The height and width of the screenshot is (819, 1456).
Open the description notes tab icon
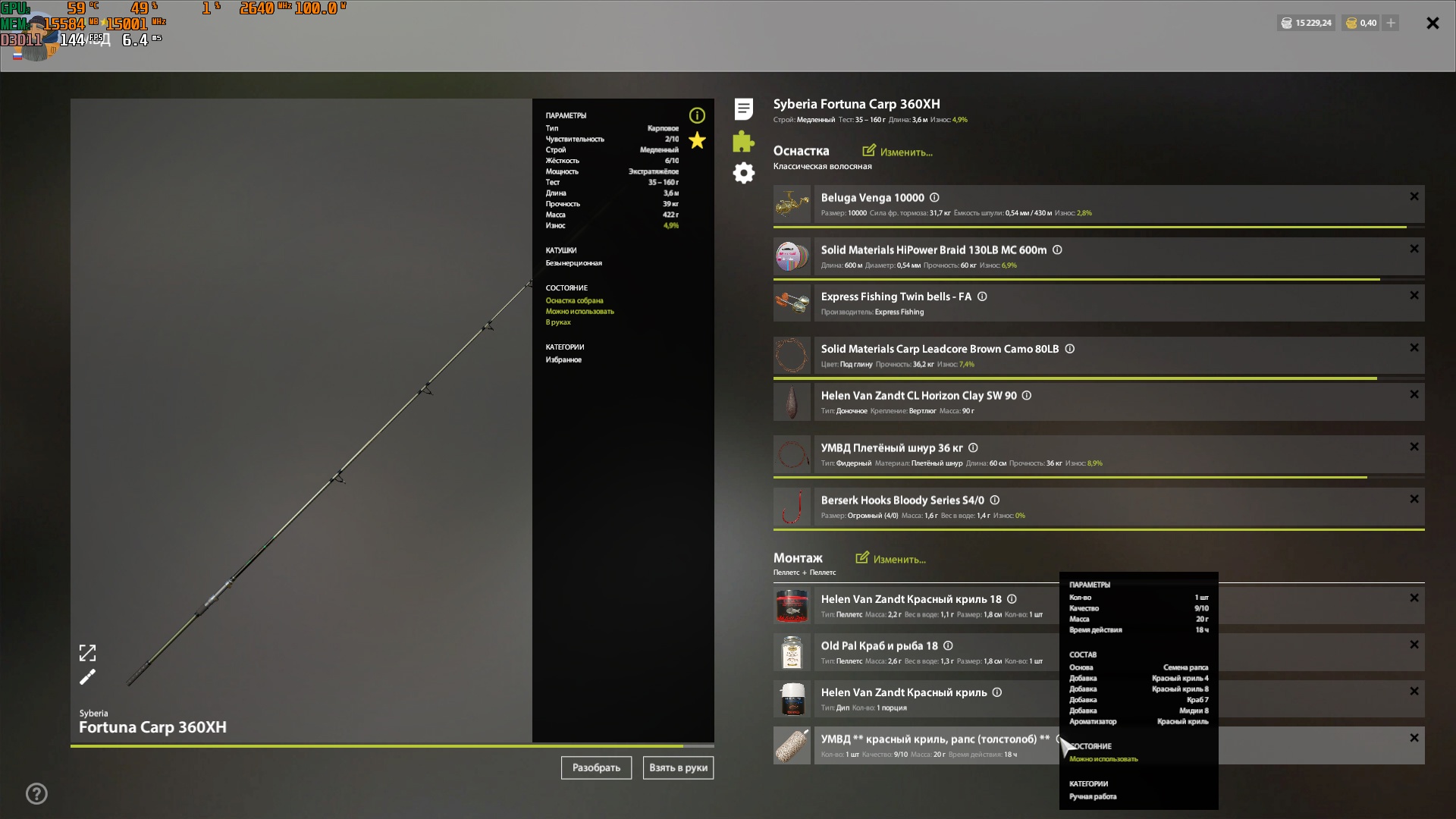pos(744,109)
